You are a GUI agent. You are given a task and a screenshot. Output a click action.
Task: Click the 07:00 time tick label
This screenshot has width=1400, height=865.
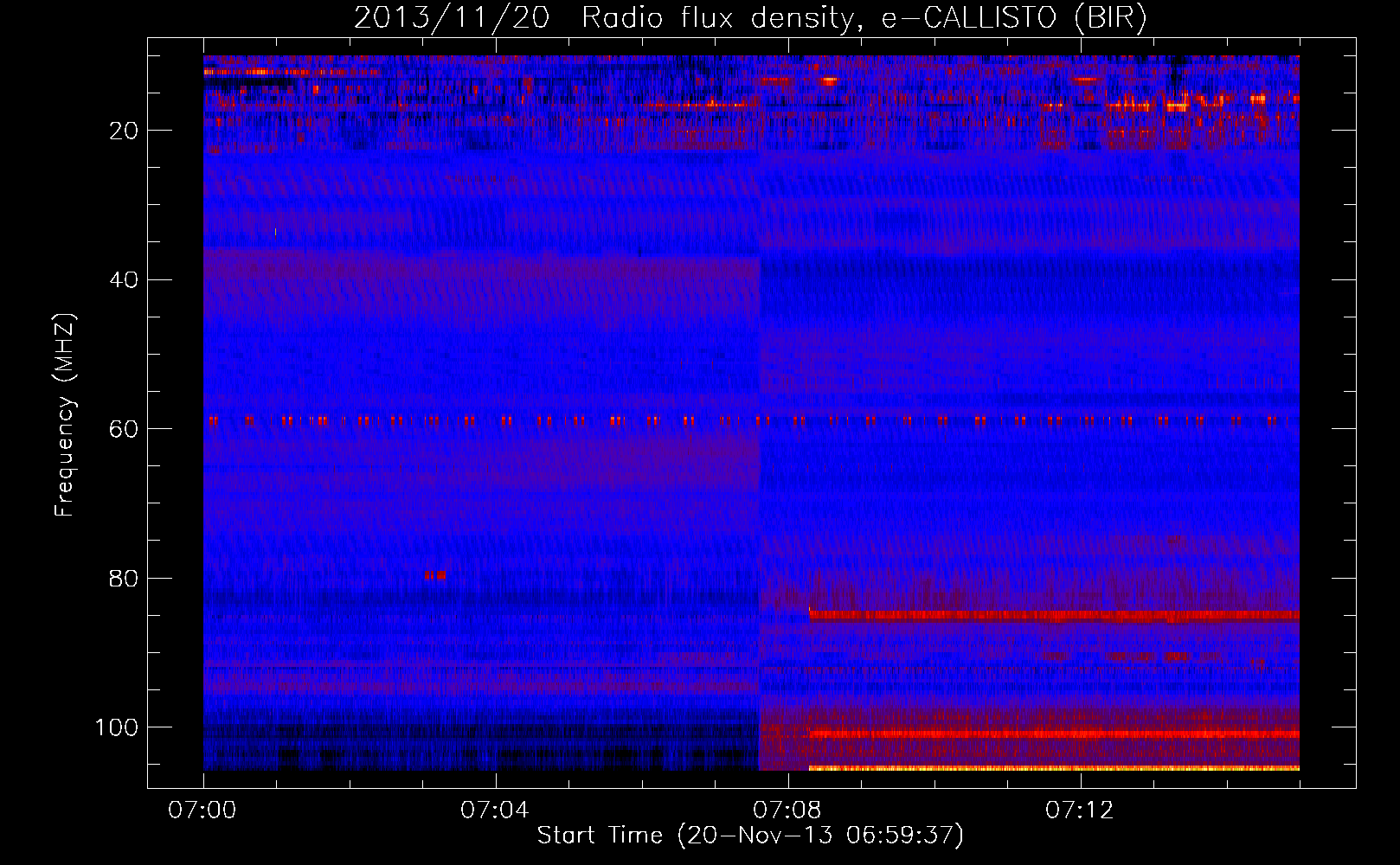pyautogui.click(x=202, y=811)
